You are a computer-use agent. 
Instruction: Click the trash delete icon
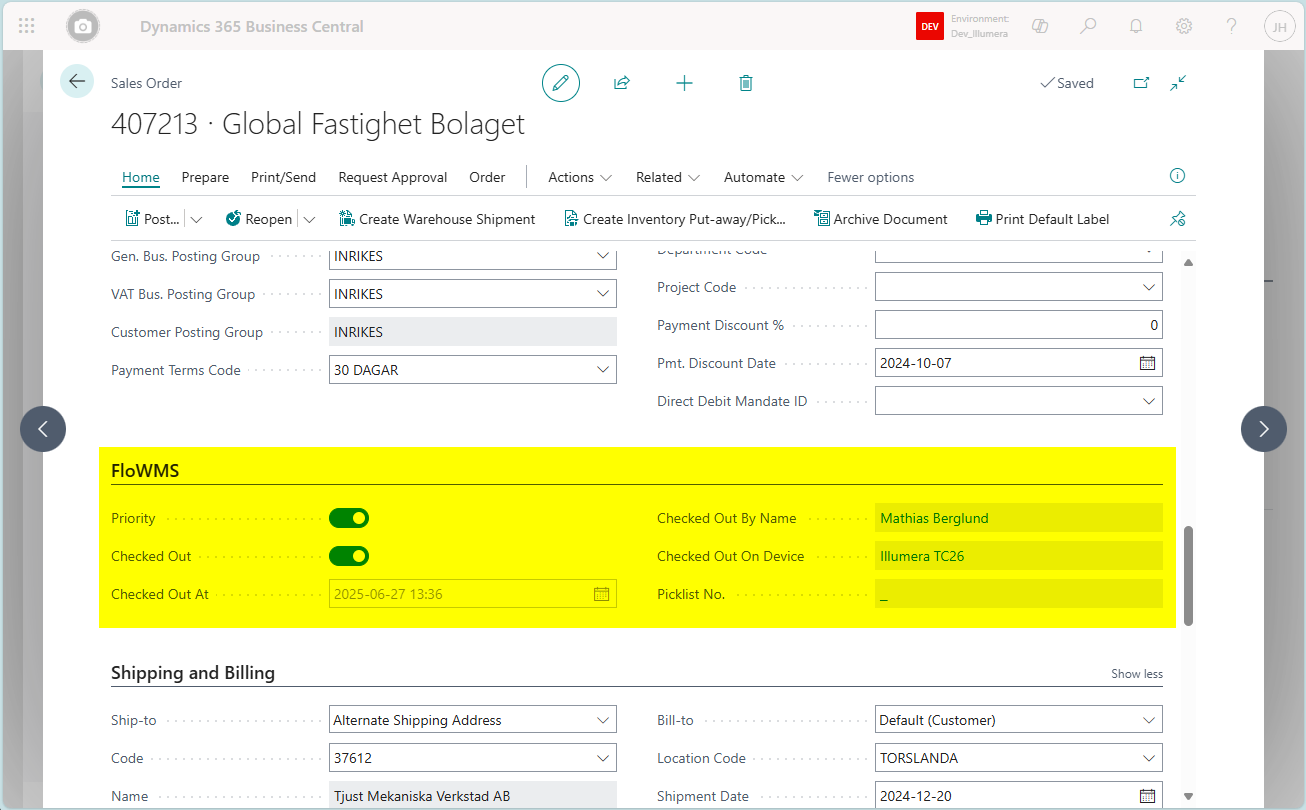[x=745, y=83]
